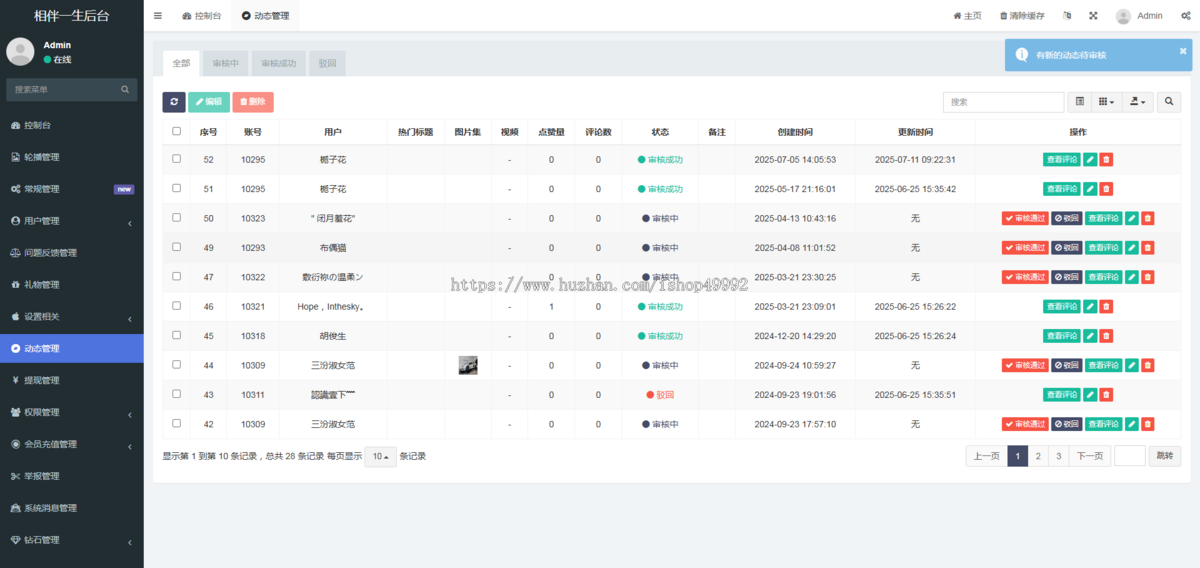Expand 权限管理 in the sidebar
Image resolution: width=1200 pixels, height=568 pixels.
pyautogui.click(x=72, y=412)
